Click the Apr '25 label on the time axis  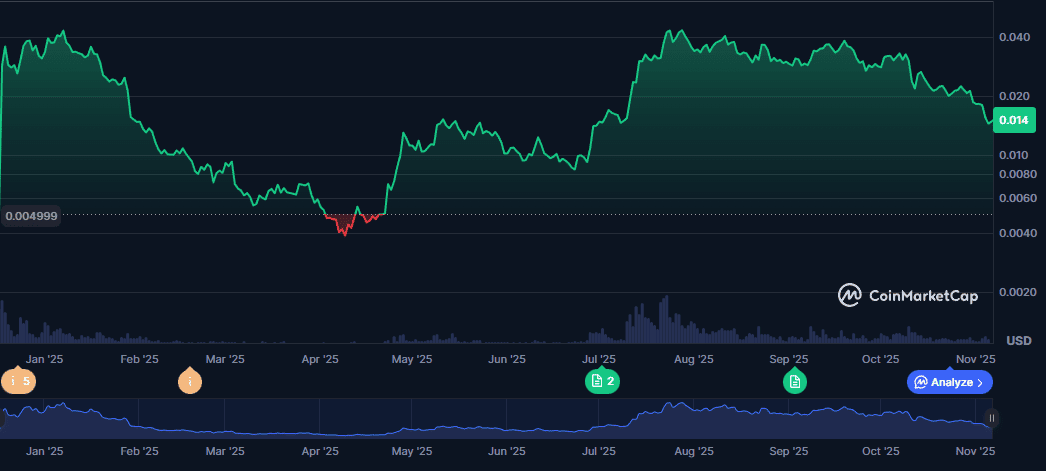coord(320,359)
